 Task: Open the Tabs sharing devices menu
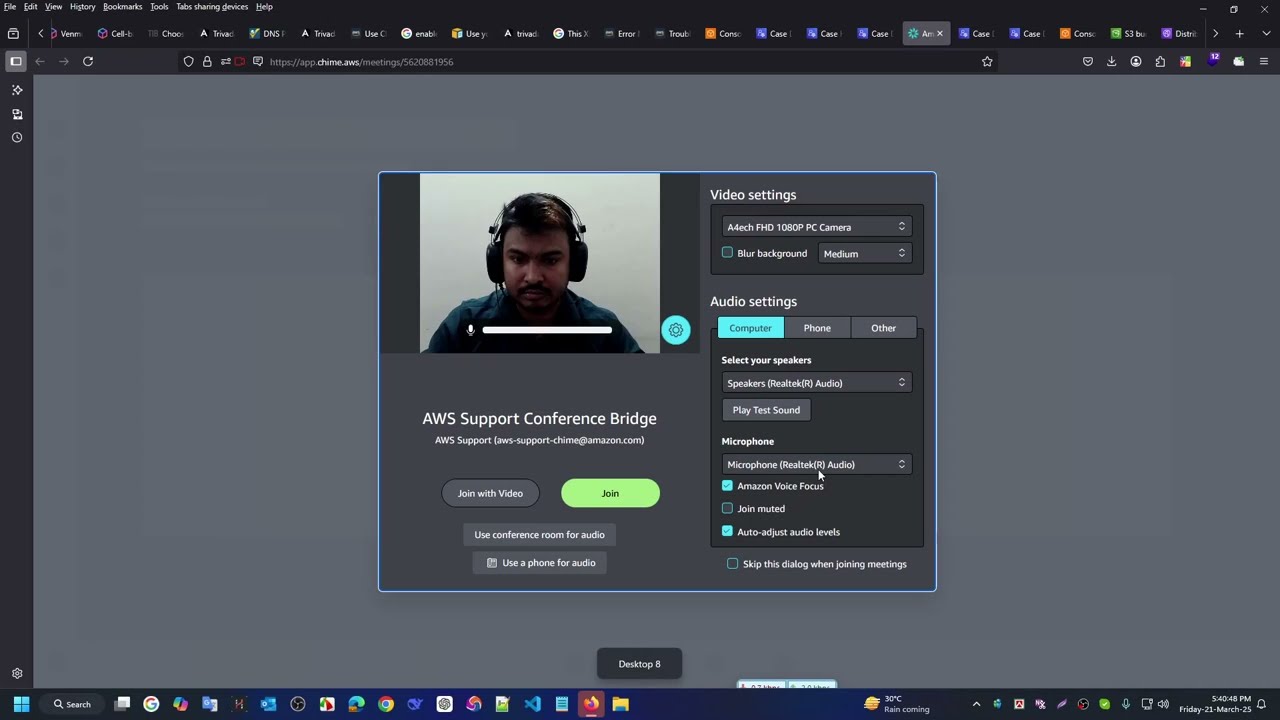coord(212,7)
